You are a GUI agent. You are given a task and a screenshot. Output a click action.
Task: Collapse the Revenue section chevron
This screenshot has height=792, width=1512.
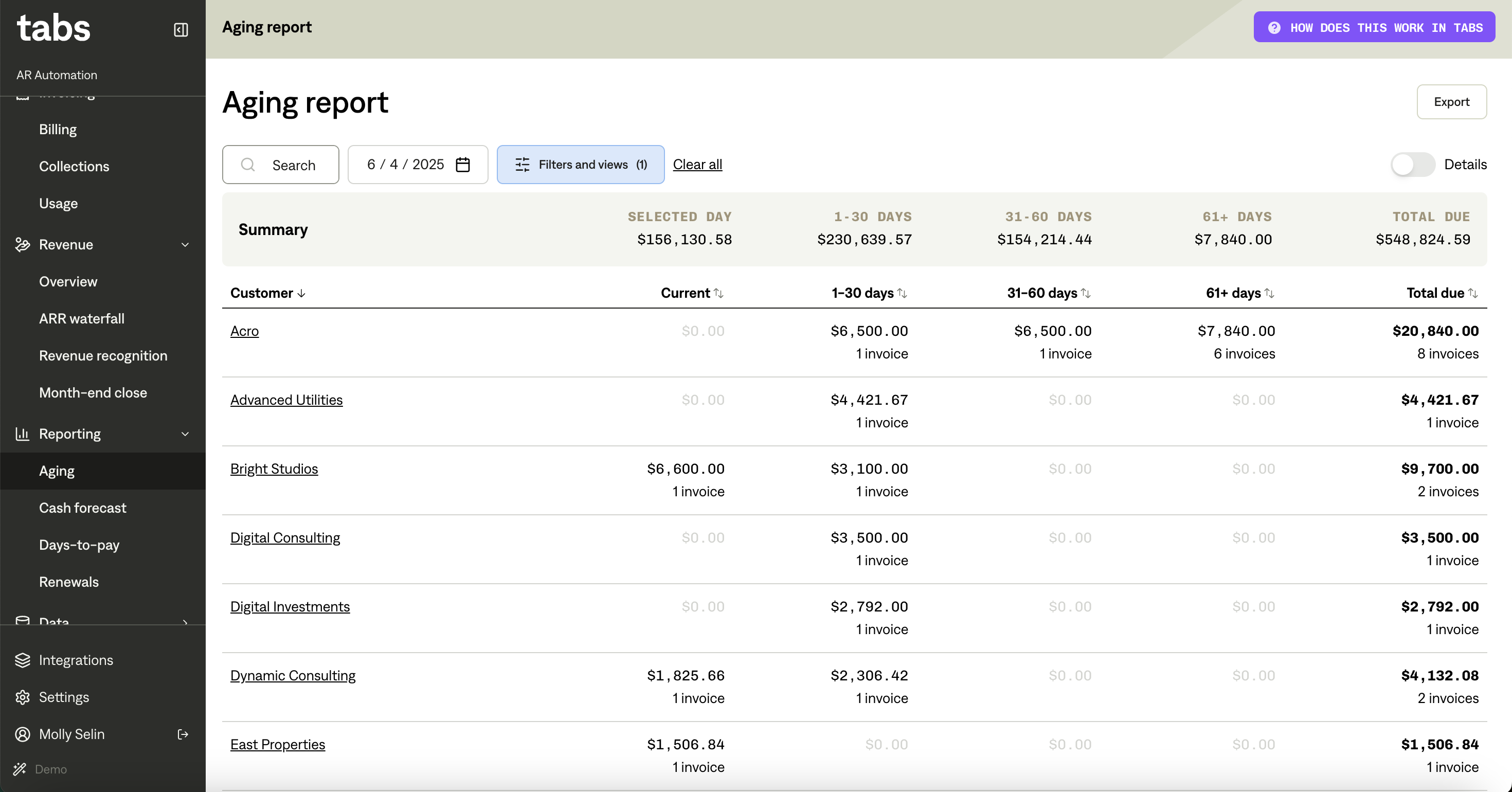(x=185, y=245)
